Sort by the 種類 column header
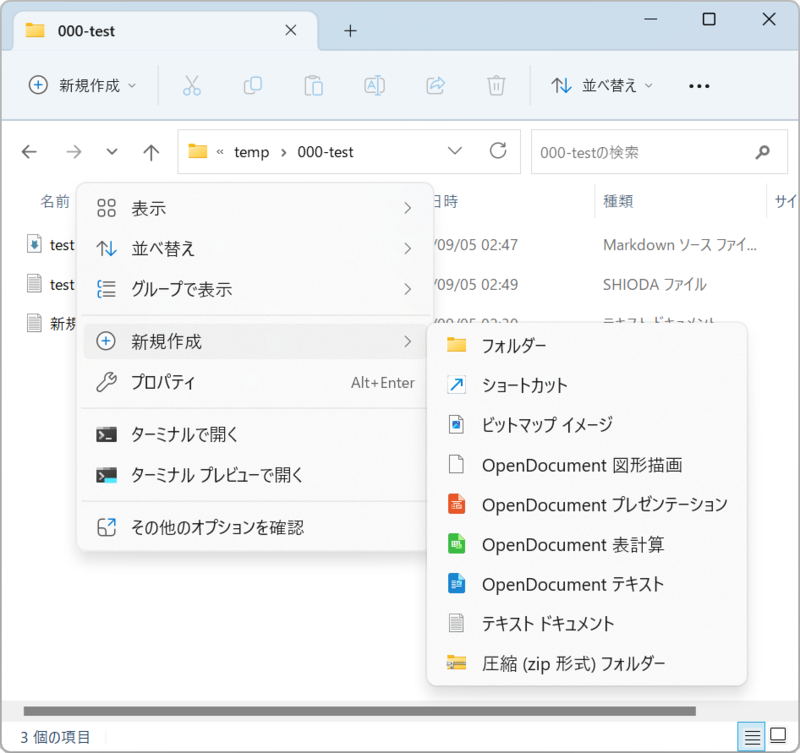The height and width of the screenshot is (753, 800). (x=618, y=201)
